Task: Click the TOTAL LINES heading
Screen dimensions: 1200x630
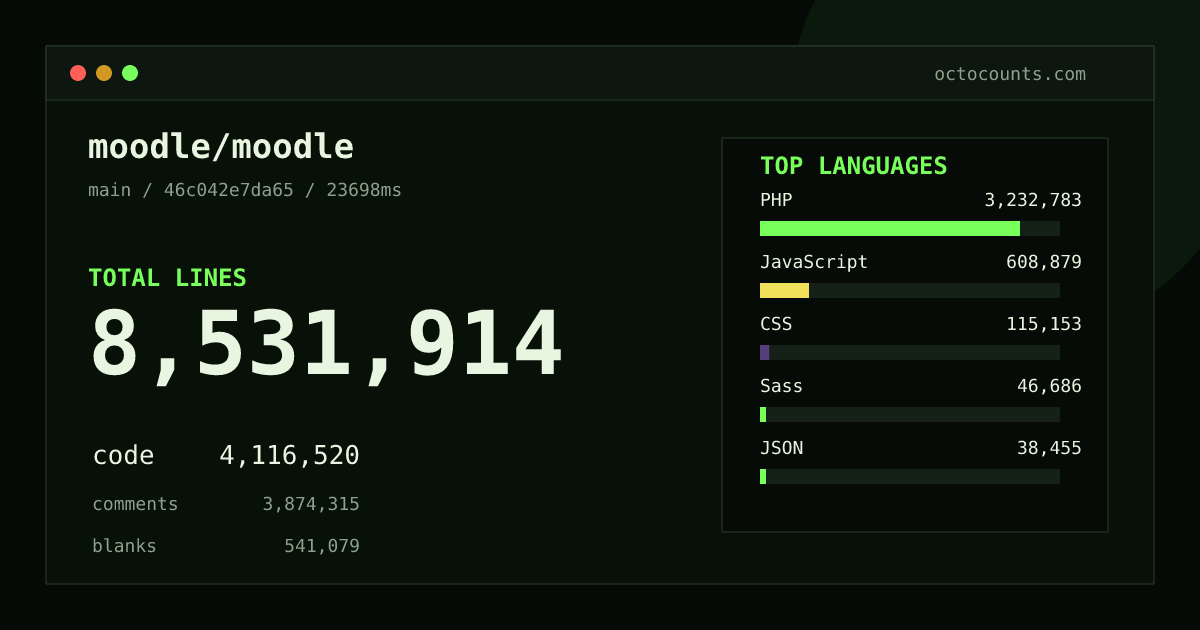Action: [x=167, y=278]
